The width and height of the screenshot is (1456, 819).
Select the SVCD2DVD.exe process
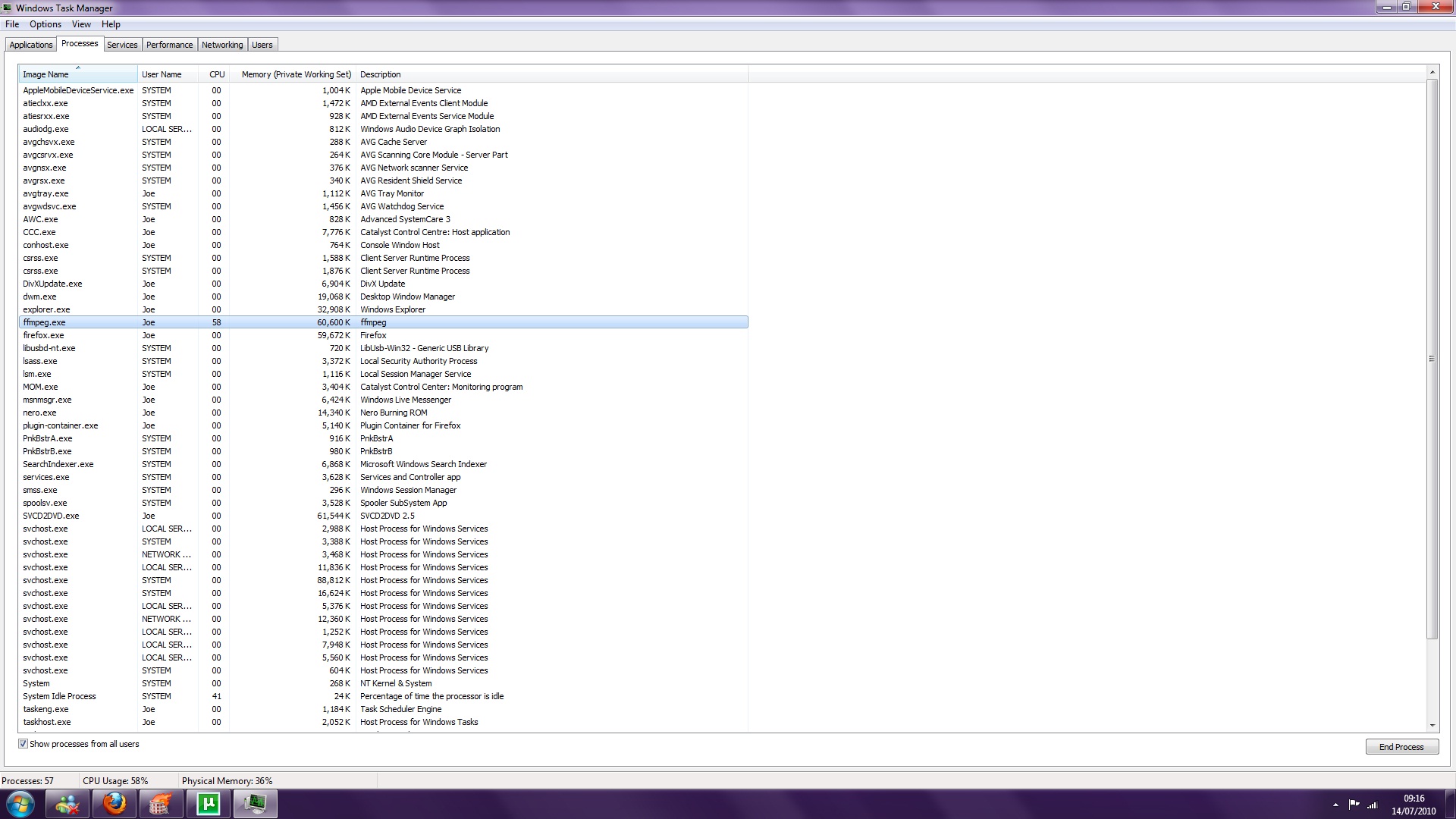pos(383,516)
